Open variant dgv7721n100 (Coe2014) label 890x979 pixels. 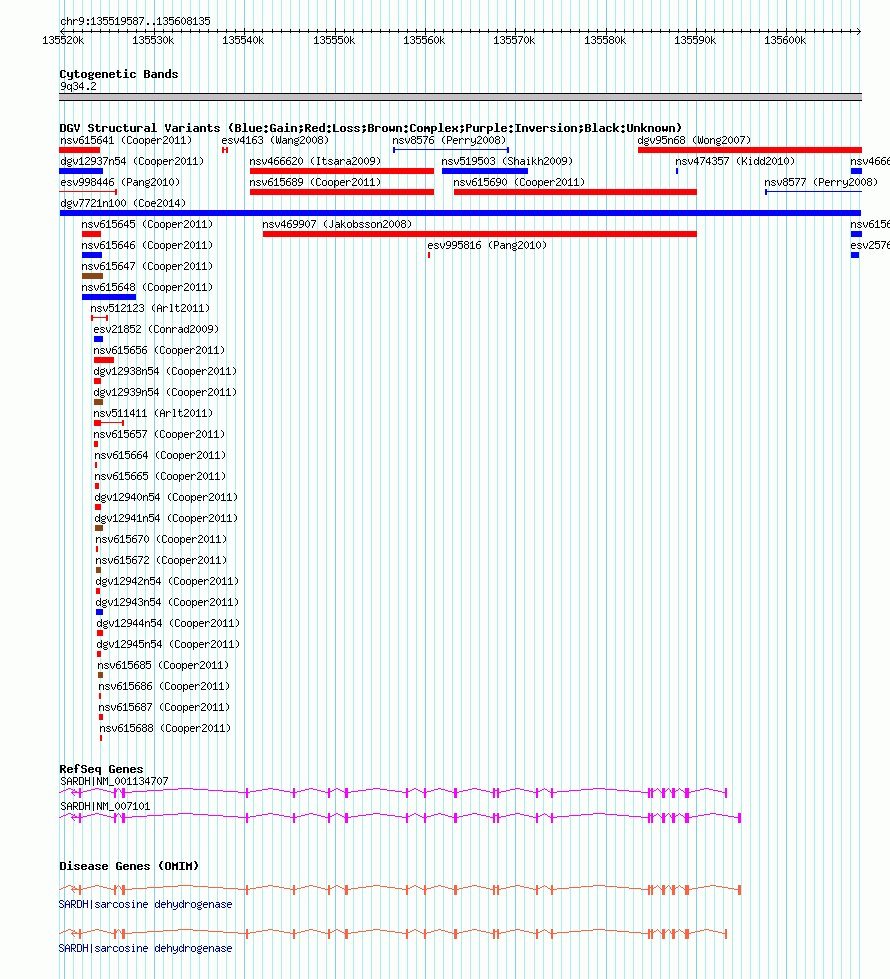pos(123,203)
